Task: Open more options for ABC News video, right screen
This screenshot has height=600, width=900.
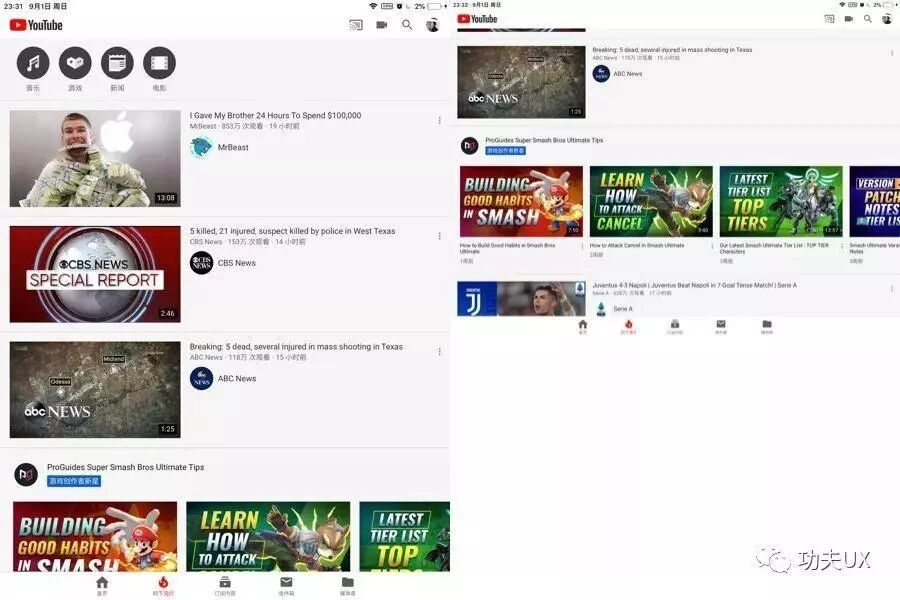Action: [x=892, y=53]
